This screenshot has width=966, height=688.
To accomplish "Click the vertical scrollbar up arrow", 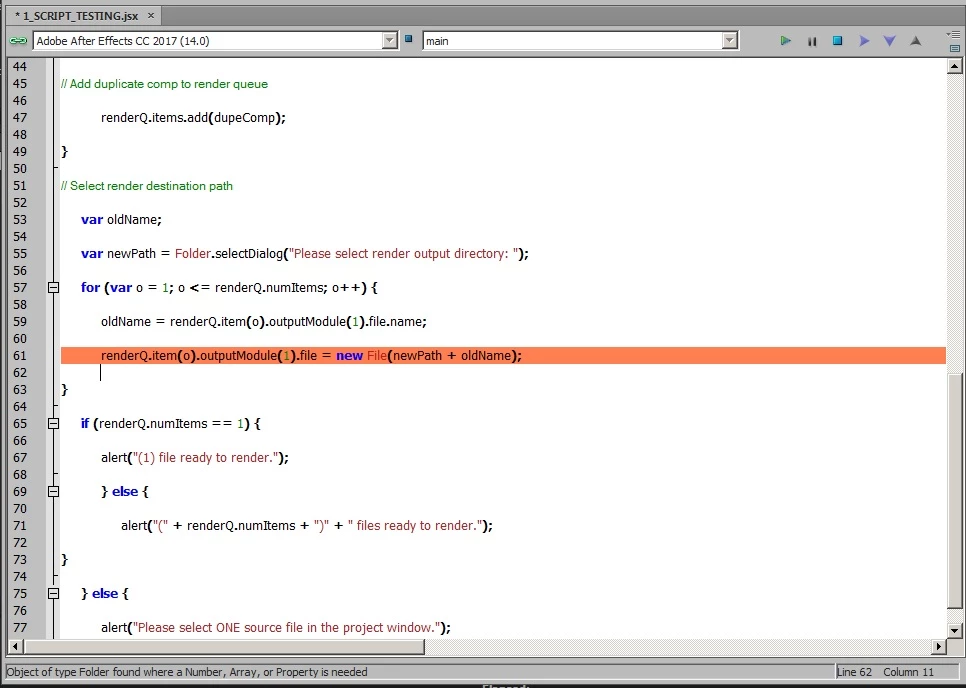I will (x=954, y=66).
